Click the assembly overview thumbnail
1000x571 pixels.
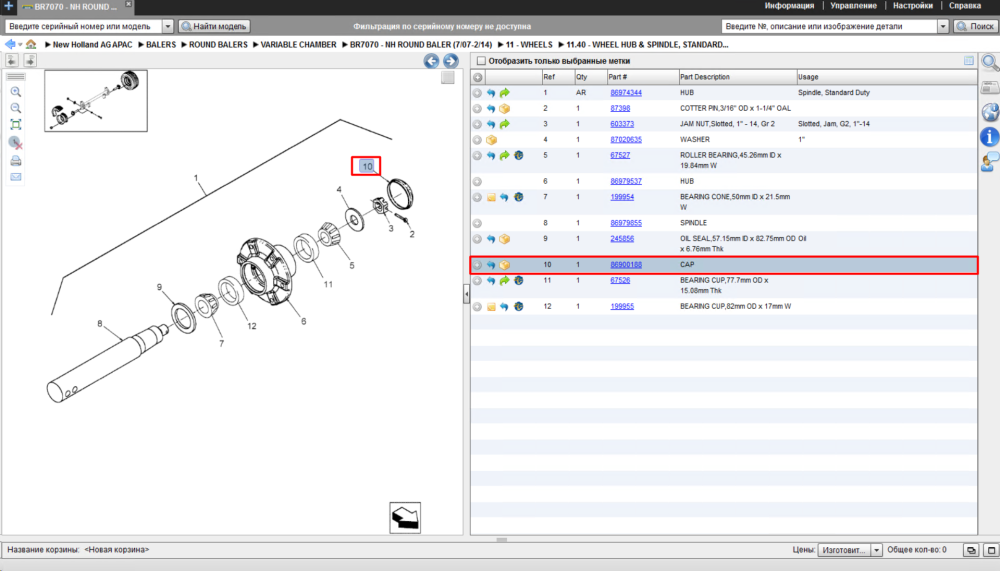96,101
